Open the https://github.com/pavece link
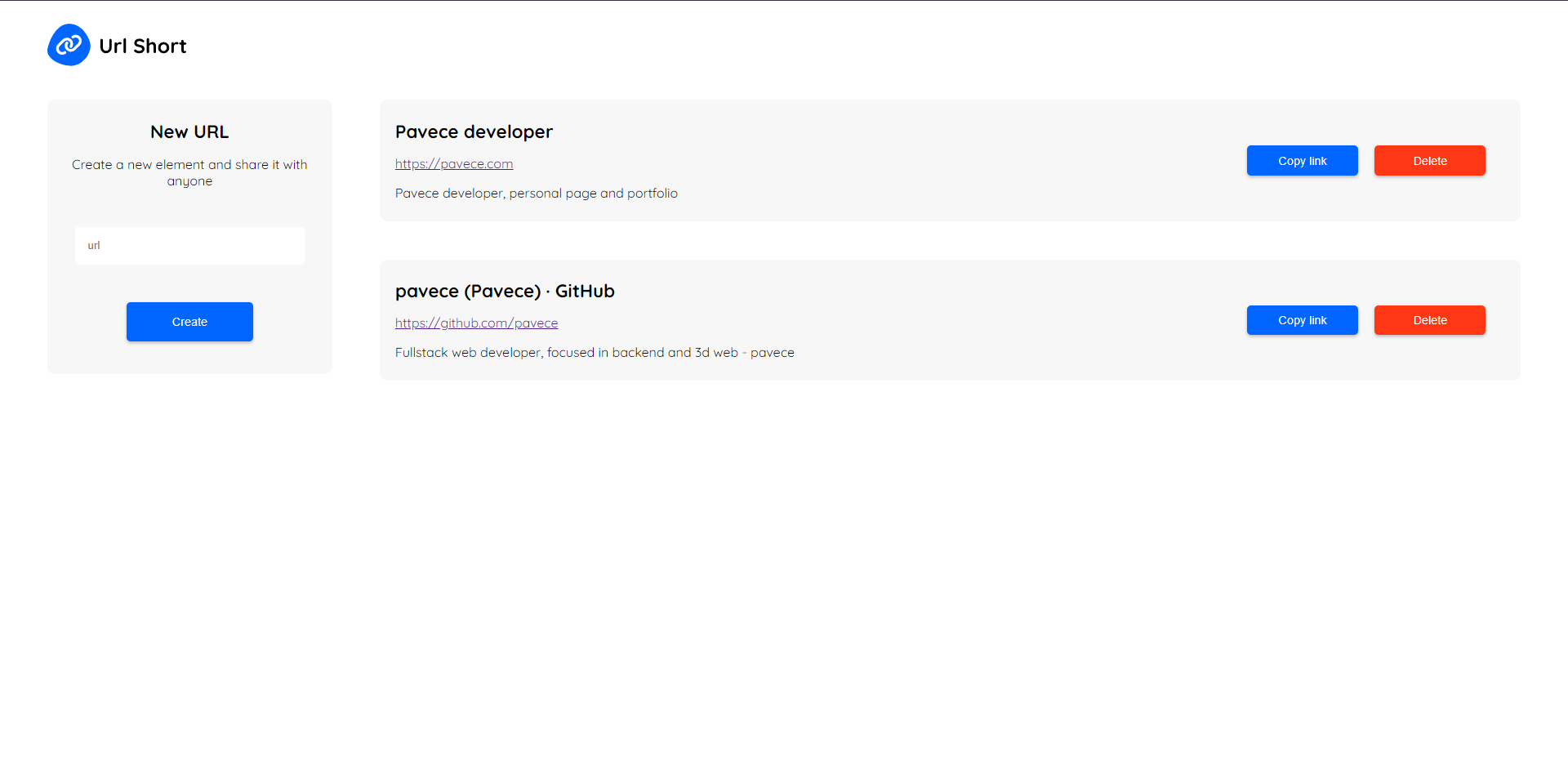This screenshot has height=762, width=1568. (x=476, y=323)
